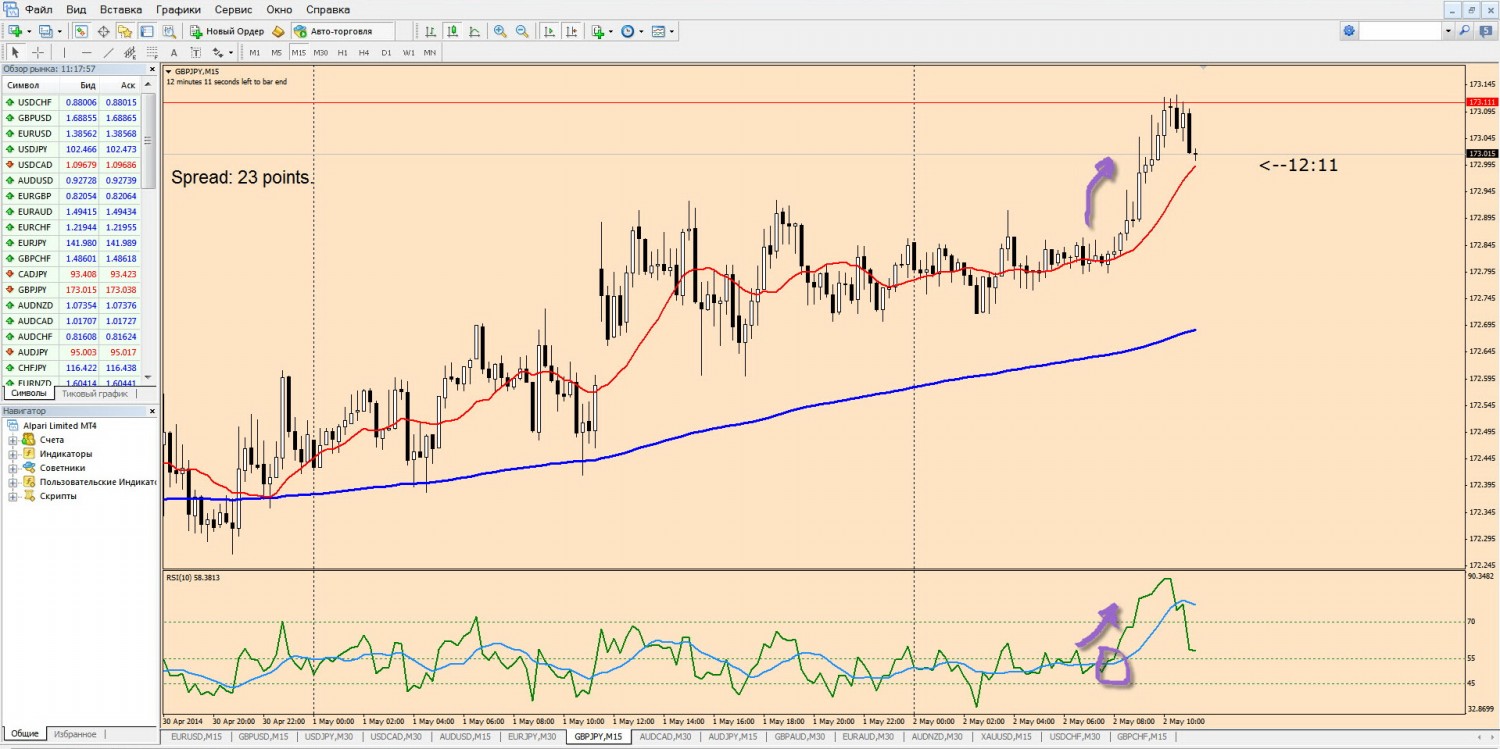Expand the Скрипты tree node

click(x=14, y=496)
